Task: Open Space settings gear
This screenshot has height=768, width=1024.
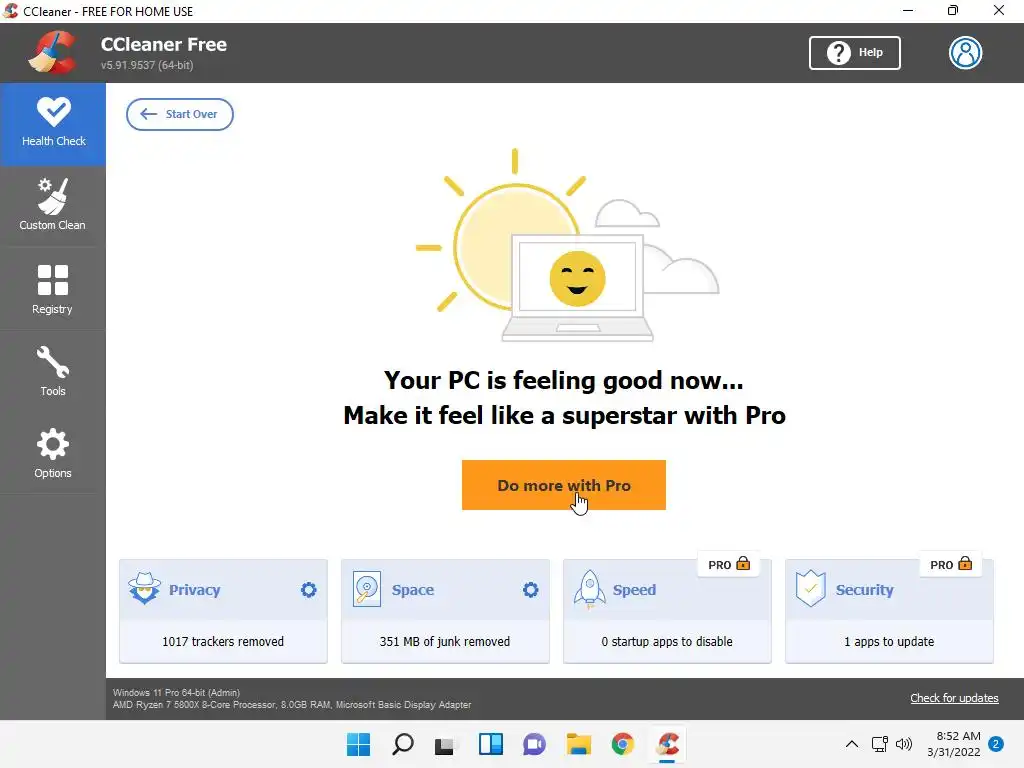Action: pyautogui.click(x=530, y=590)
